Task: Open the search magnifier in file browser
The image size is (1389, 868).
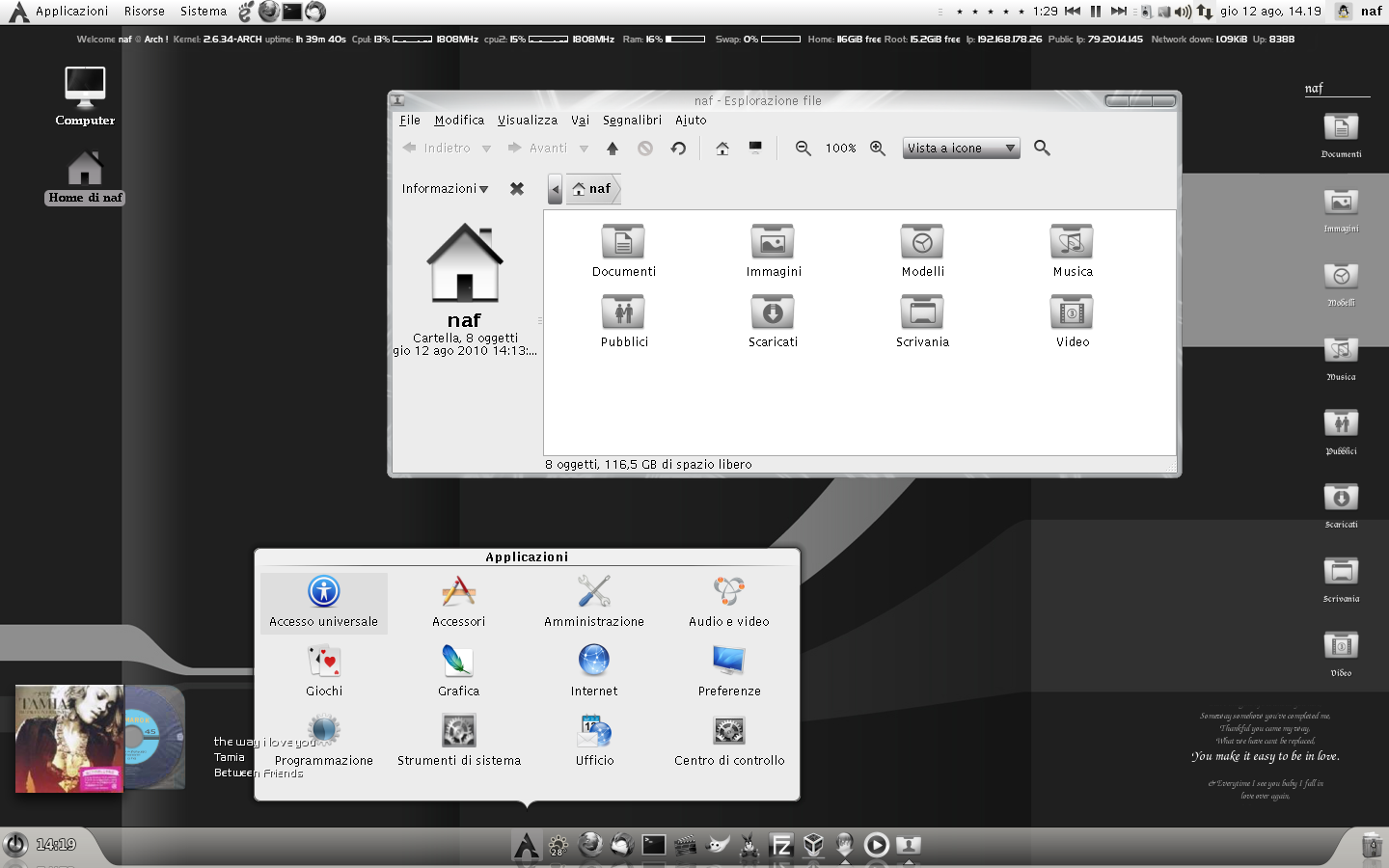Action: click(1042, 148)
